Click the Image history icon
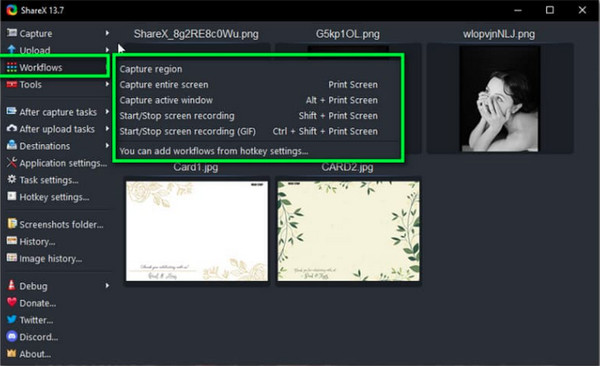This screenshot has height=366, width=600. pos(12,258)
